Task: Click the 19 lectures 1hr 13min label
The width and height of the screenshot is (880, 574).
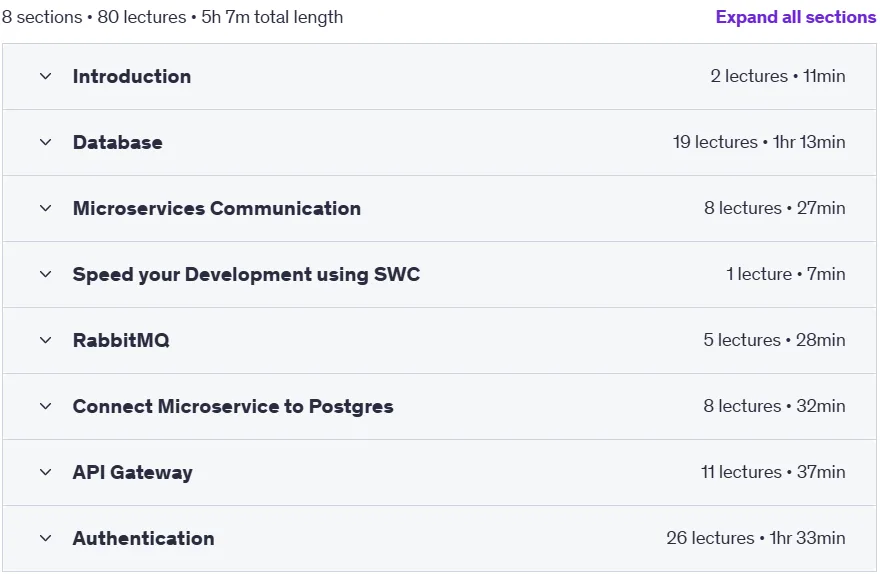Action: (759, 142)
